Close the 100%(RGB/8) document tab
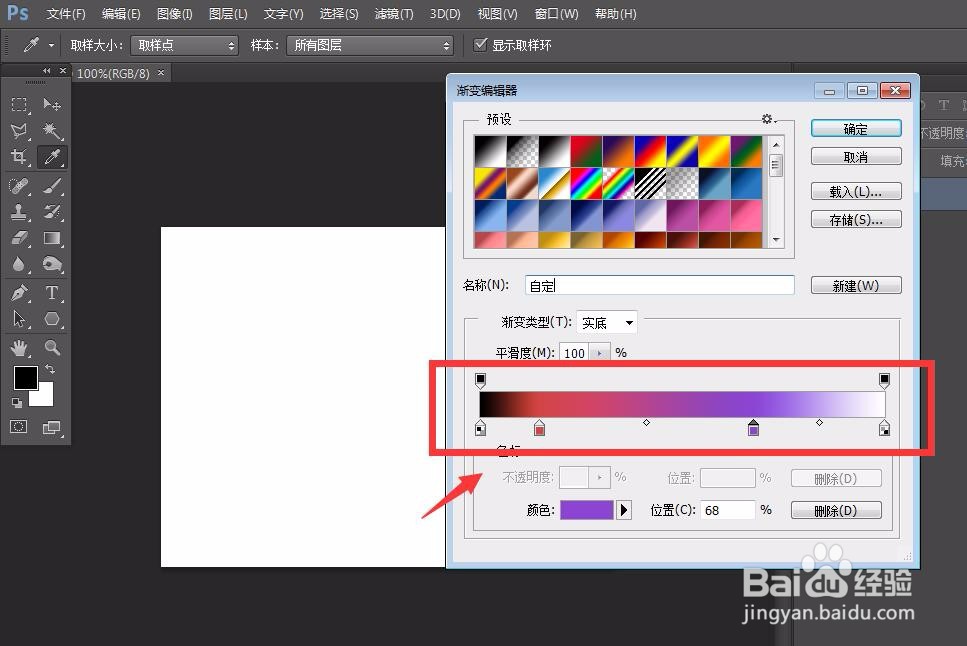The height and width of the screenshot is (646, 967). pyautogui.click(x=161, y=73)
